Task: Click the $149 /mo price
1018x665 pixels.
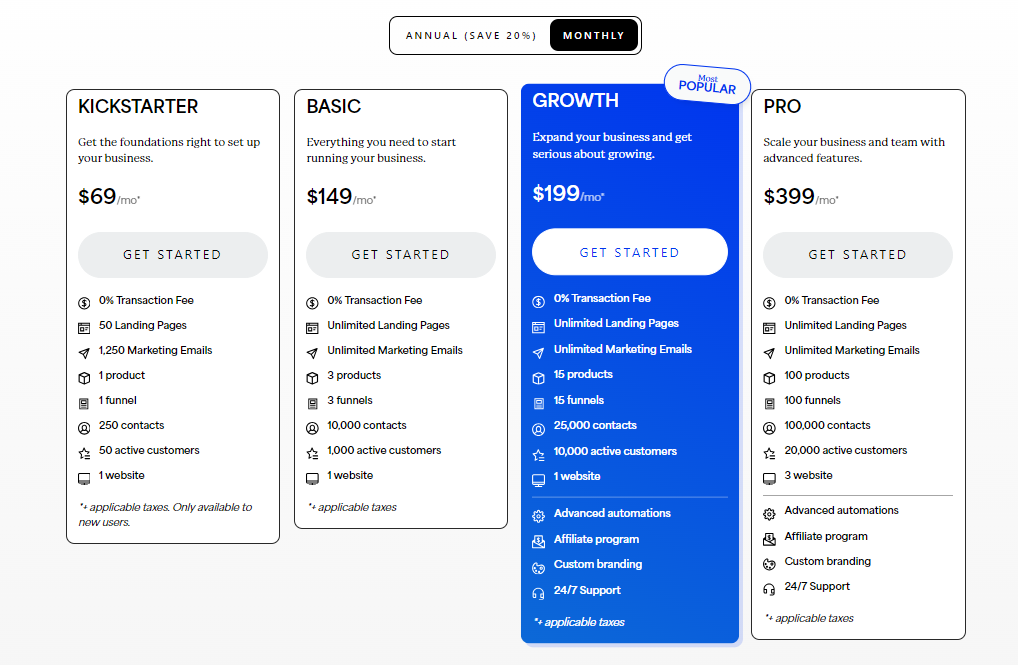Action: (341, 196)
